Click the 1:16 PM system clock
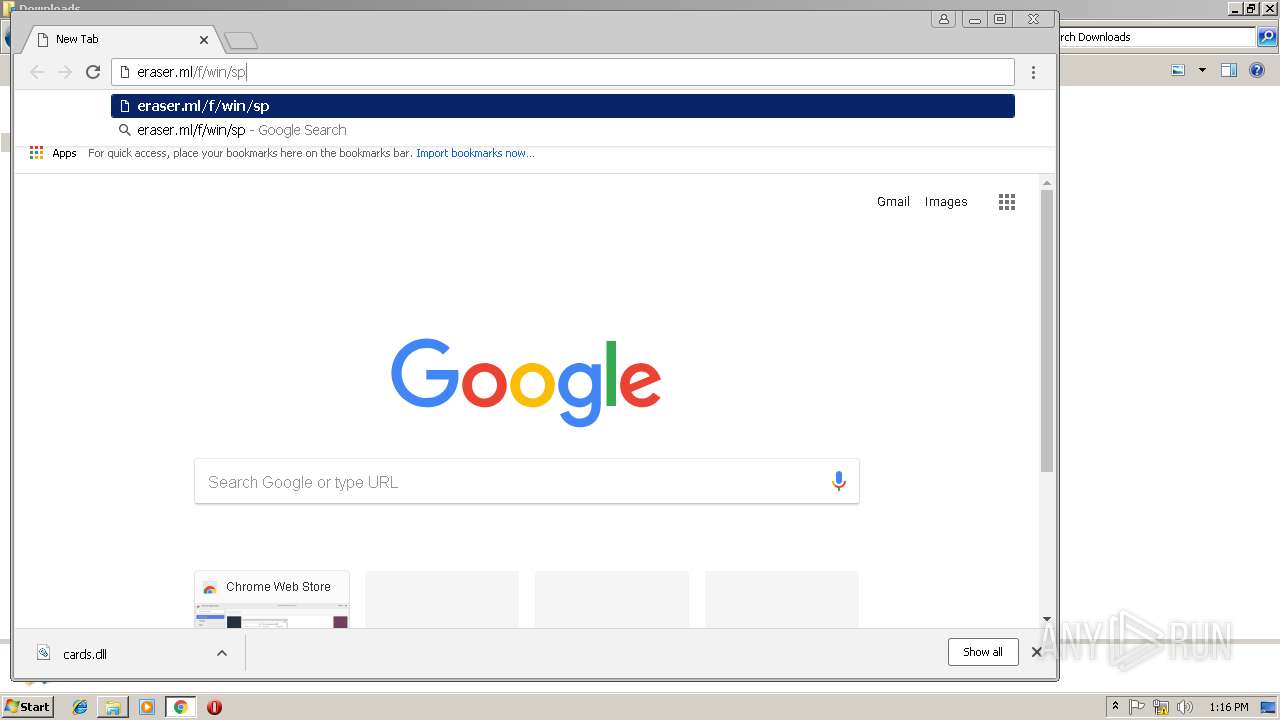The height and width of the screenshot is (720, 1280). [x=1228, y=707]
